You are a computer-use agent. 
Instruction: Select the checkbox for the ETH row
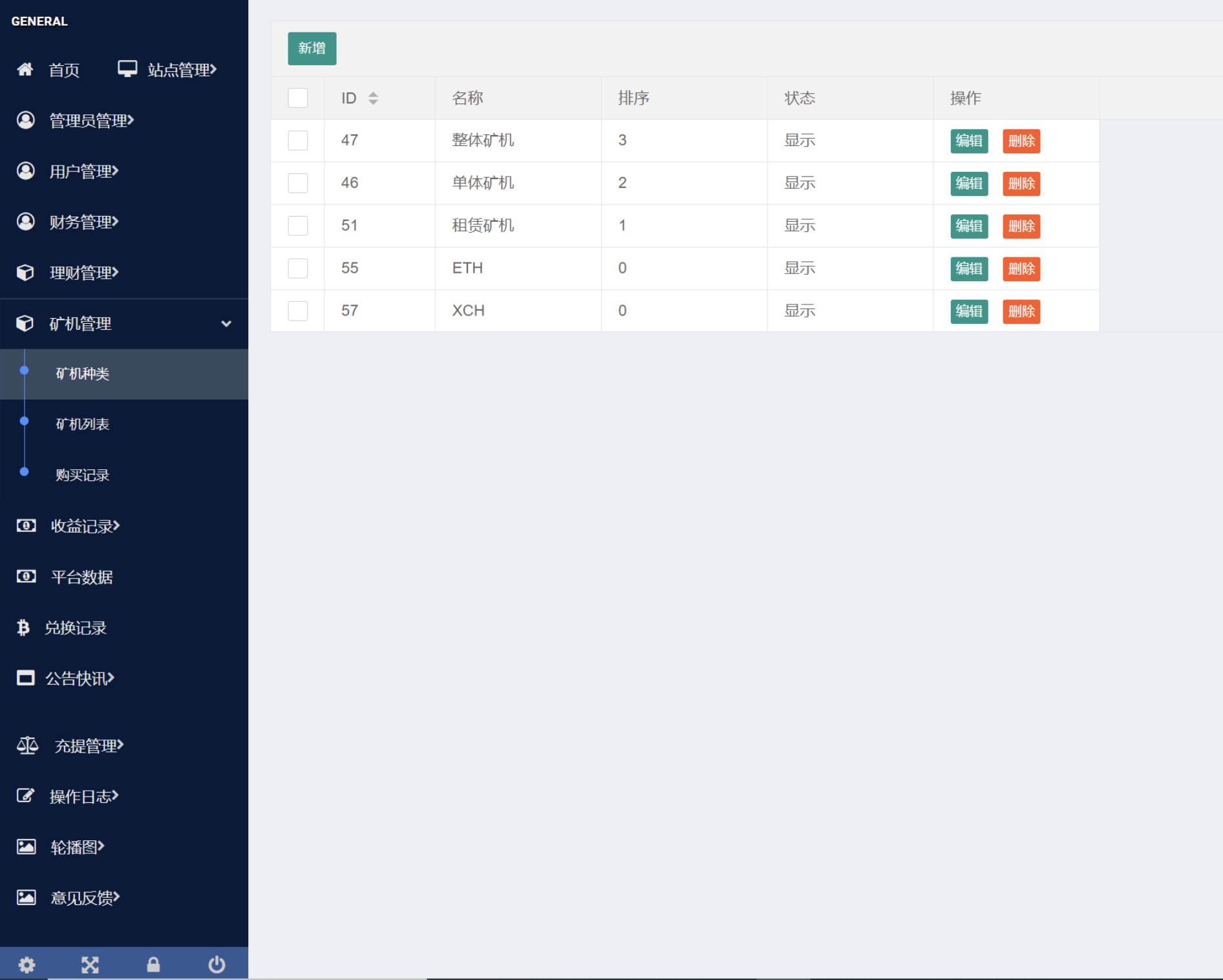298,268
